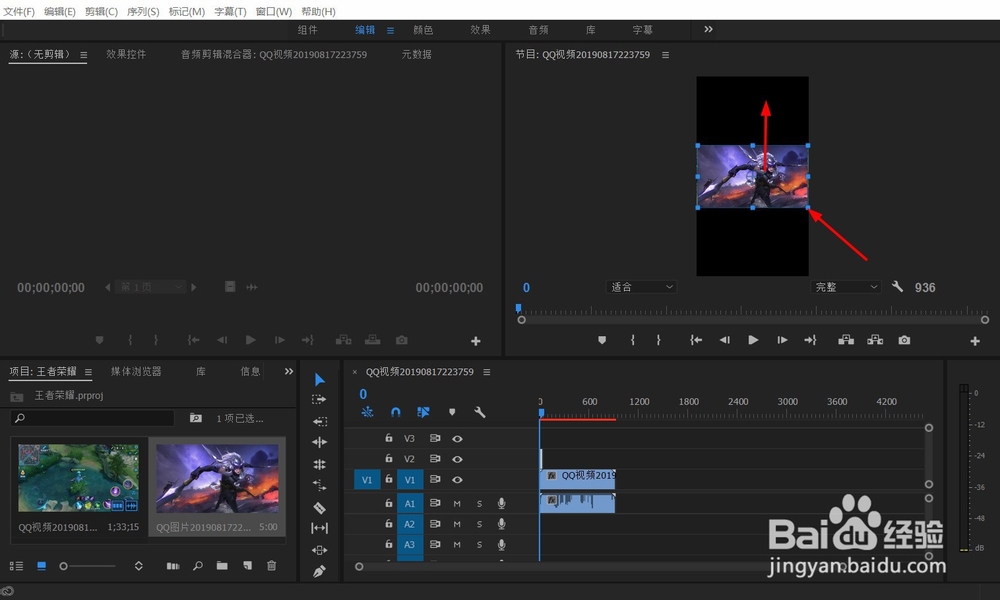Solo audio track A1
Image resolution: width=1000 pixels, height=600 pixels.
point(480,504)
